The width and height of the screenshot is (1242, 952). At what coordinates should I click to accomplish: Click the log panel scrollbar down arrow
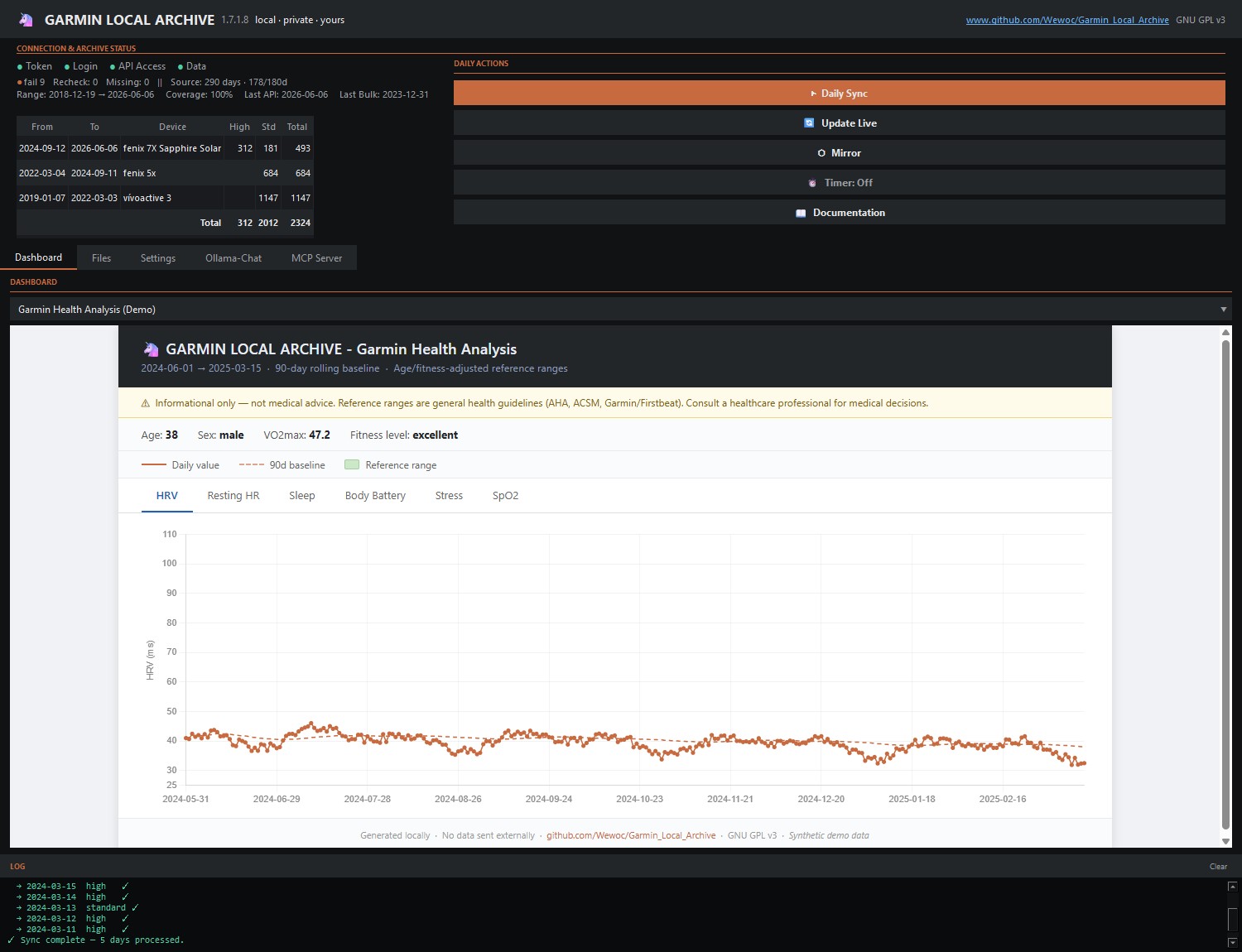(x=1232, y=942)
